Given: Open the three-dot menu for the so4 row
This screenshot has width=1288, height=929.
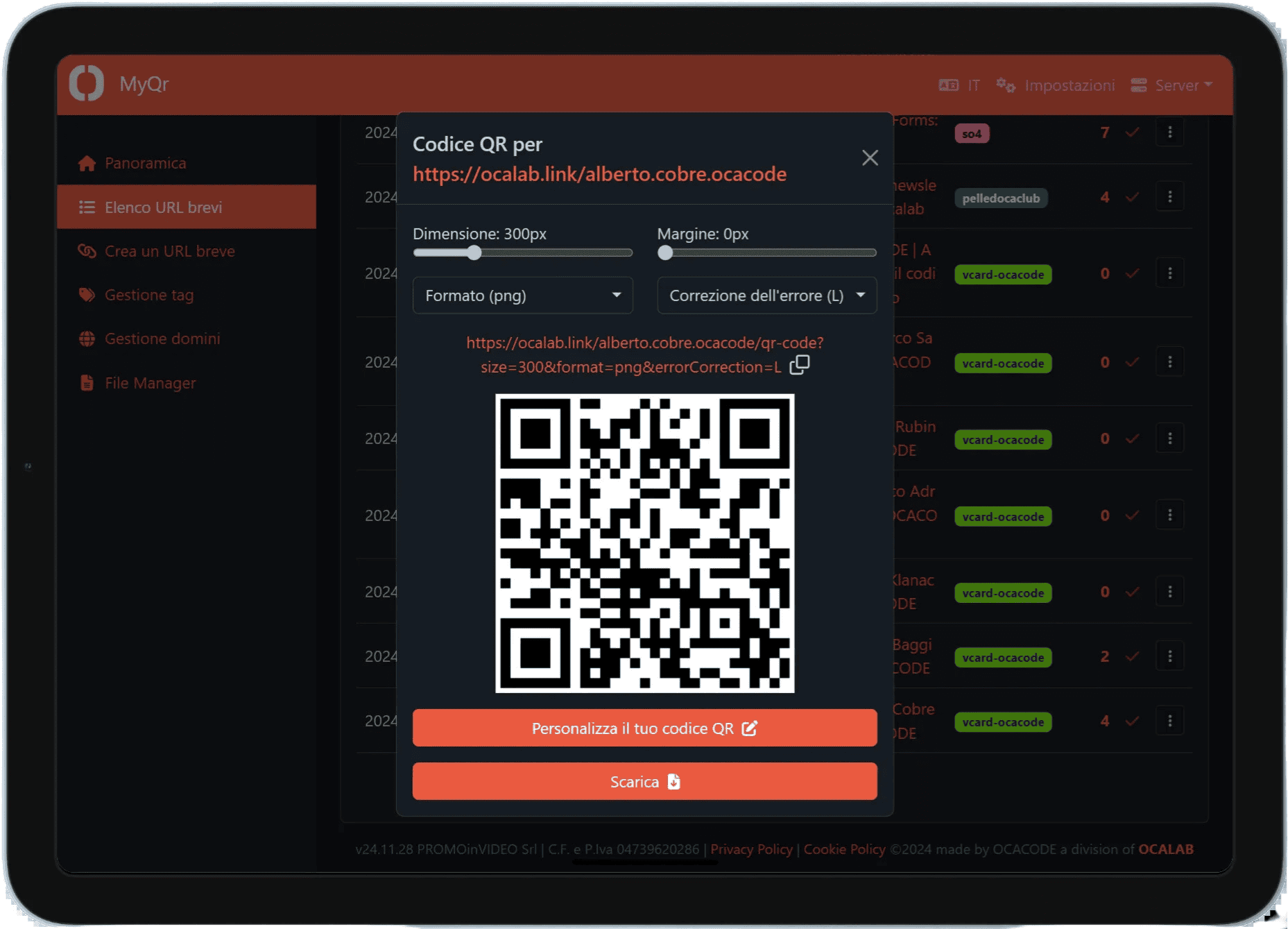Looking at the screenshot, I should [1169, 132].
